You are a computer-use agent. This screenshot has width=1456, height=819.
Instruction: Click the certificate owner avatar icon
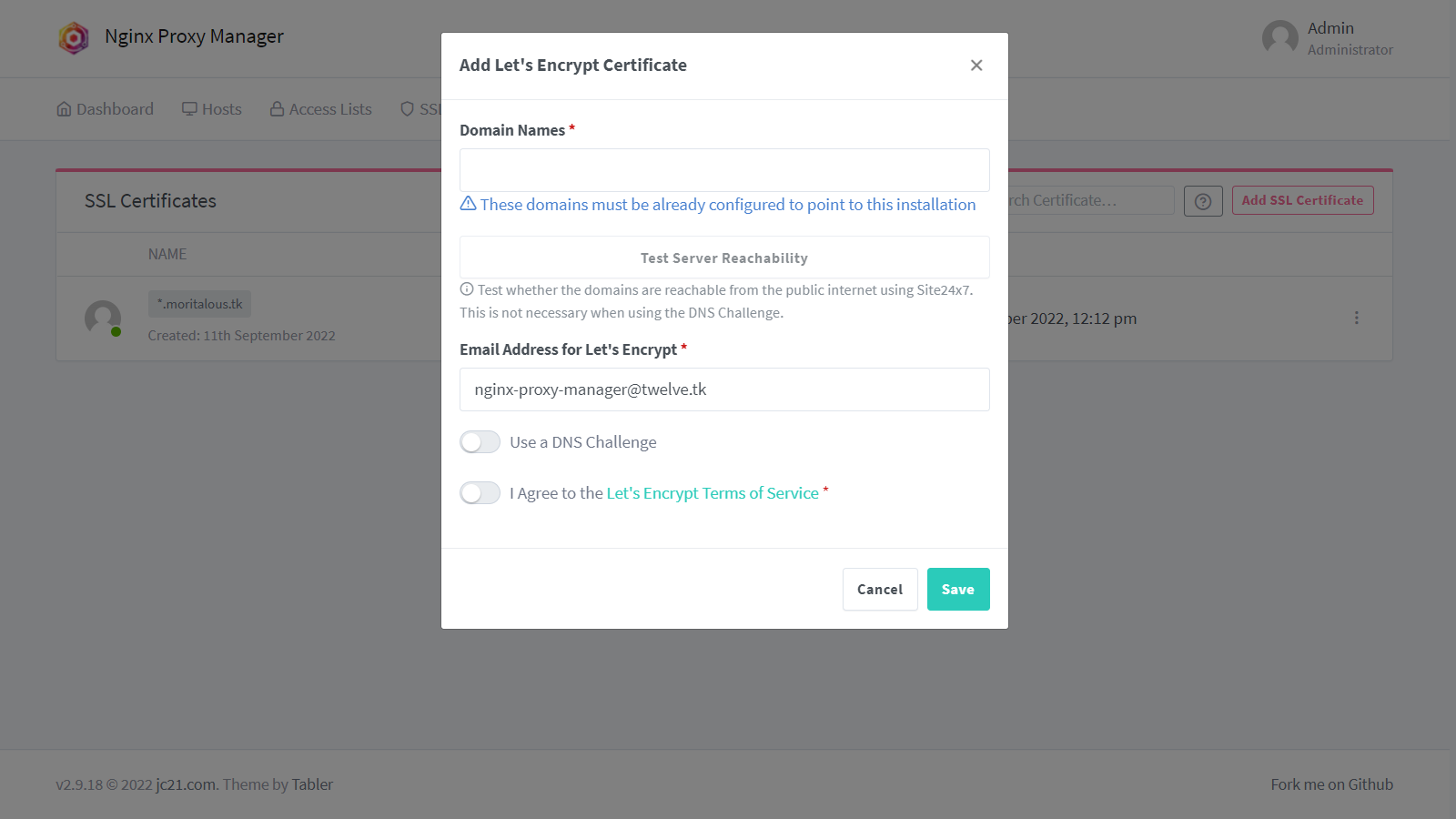pyautogui.click(x=103, y=318)
